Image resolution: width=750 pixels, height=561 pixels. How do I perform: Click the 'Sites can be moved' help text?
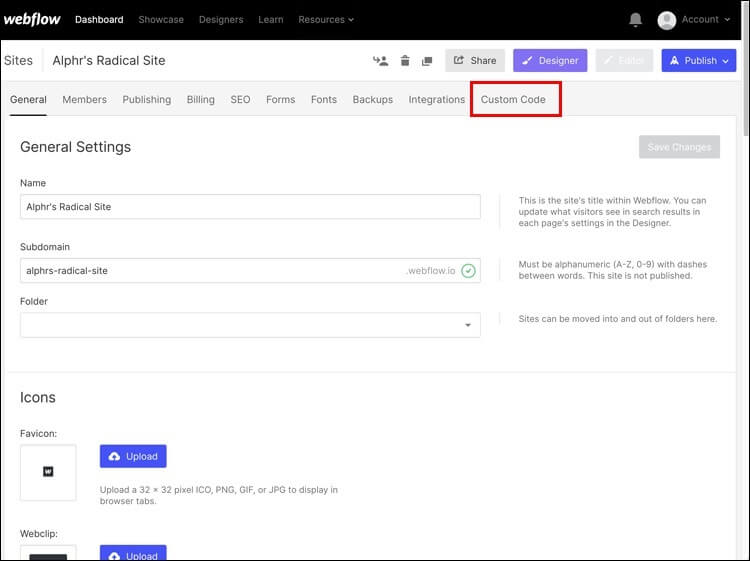[618, 319]
